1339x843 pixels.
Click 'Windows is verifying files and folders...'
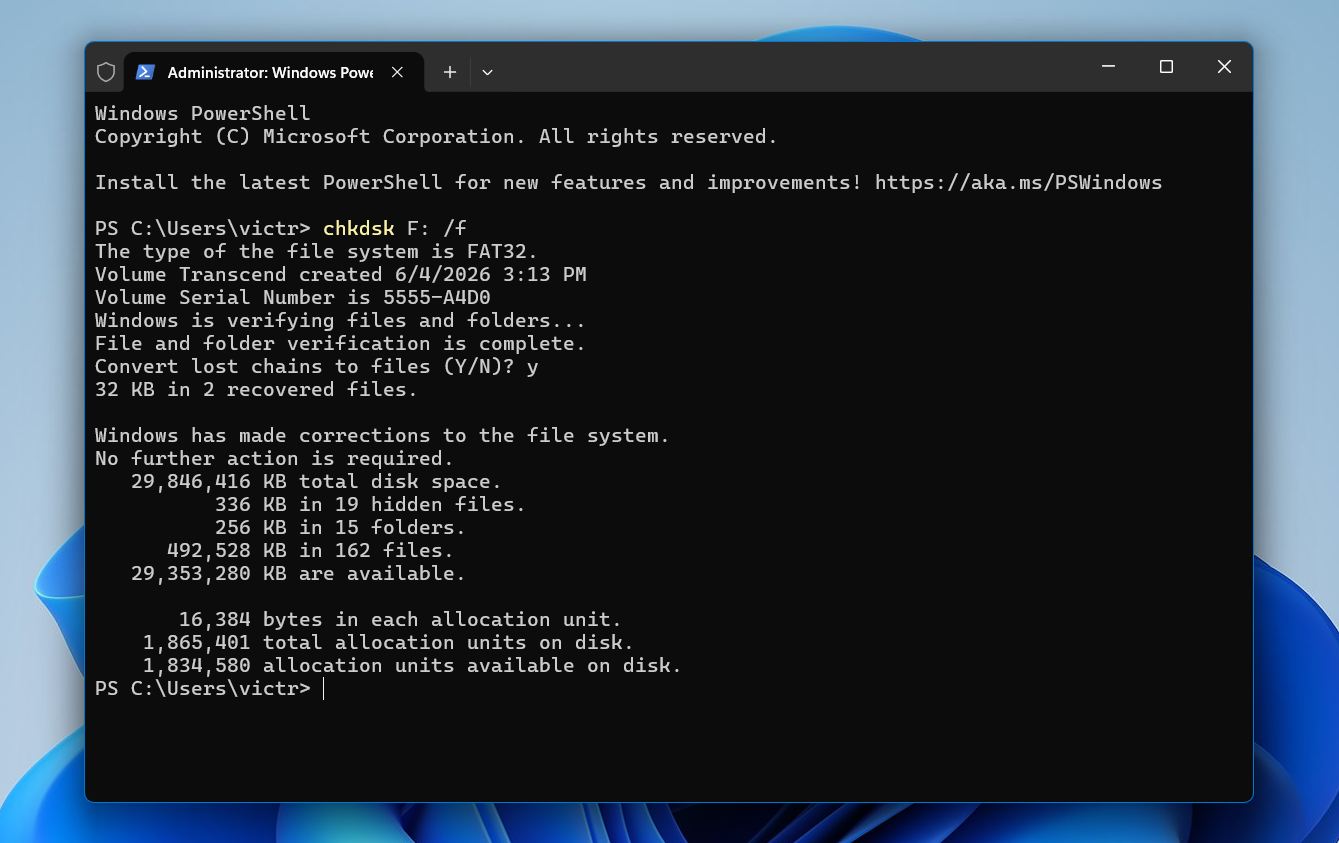[x=340, y=321]
